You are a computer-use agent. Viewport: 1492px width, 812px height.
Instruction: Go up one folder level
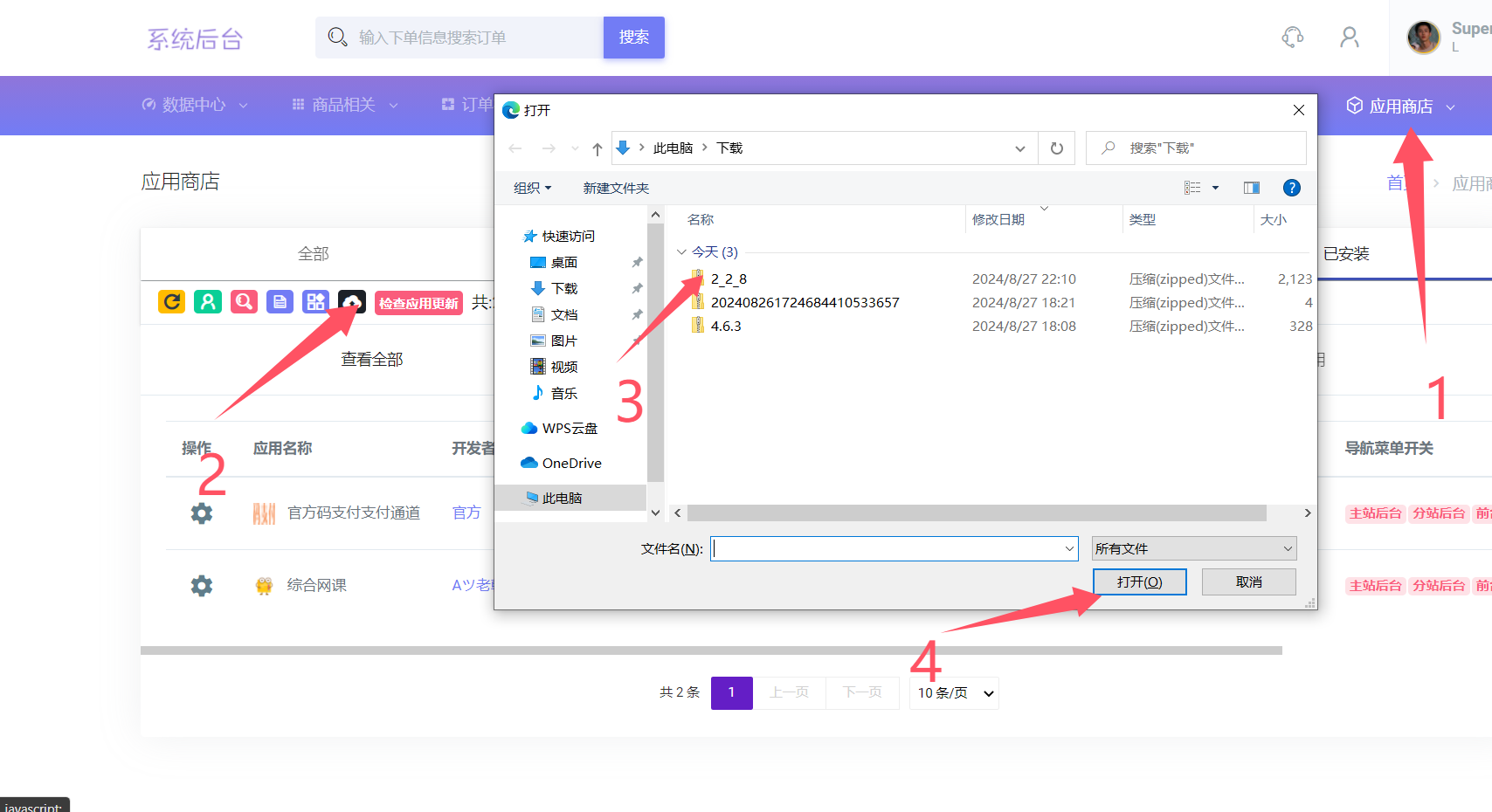[597, 148]
